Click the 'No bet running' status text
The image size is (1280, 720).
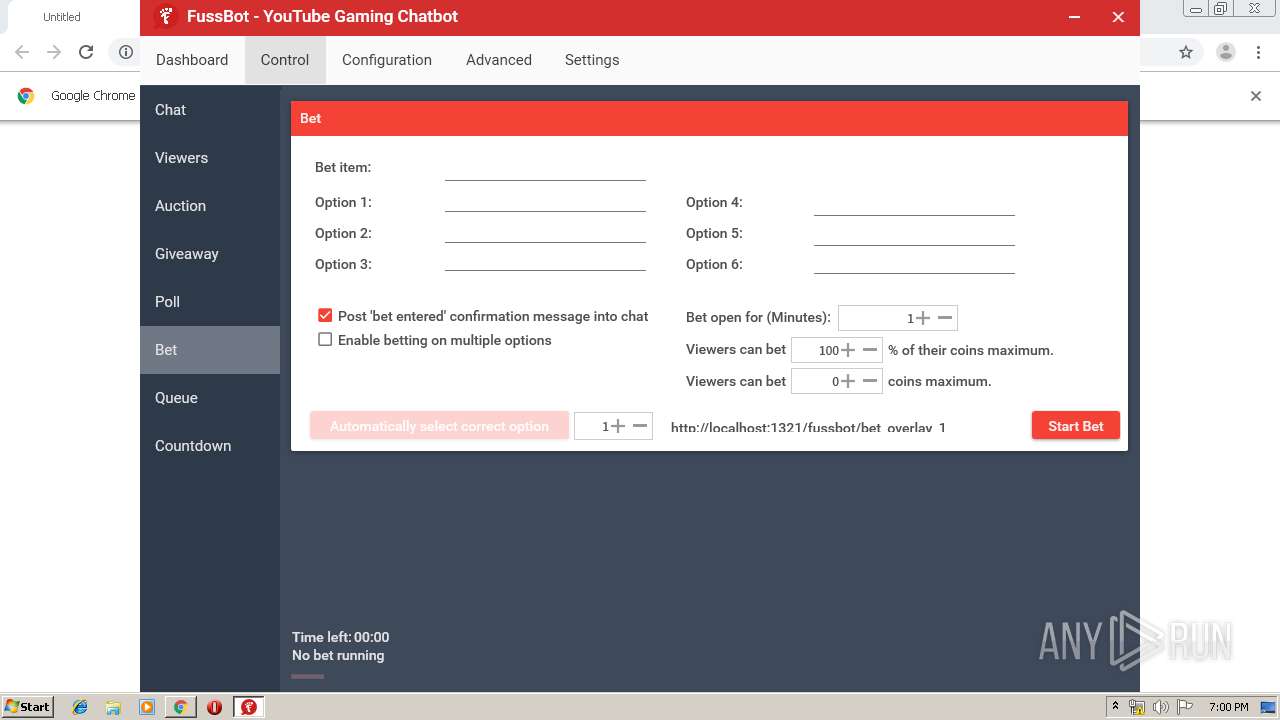click(x=338, y=656)
